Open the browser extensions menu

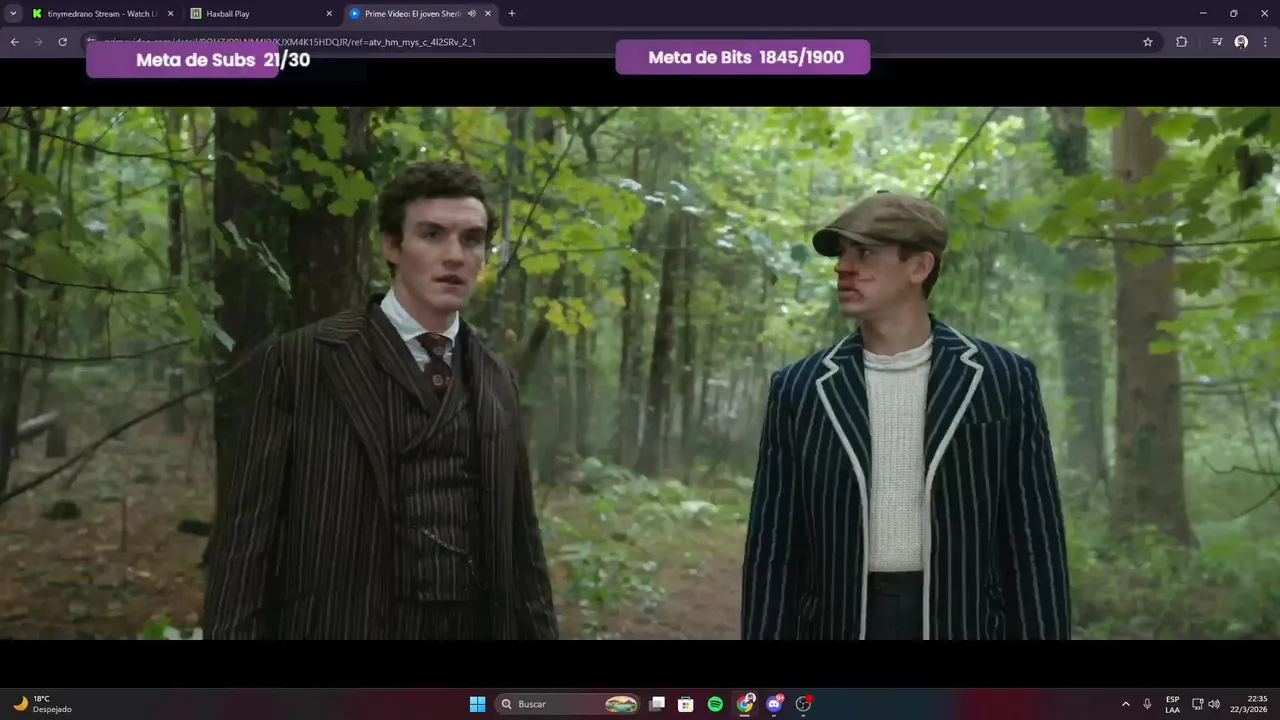1181,42
